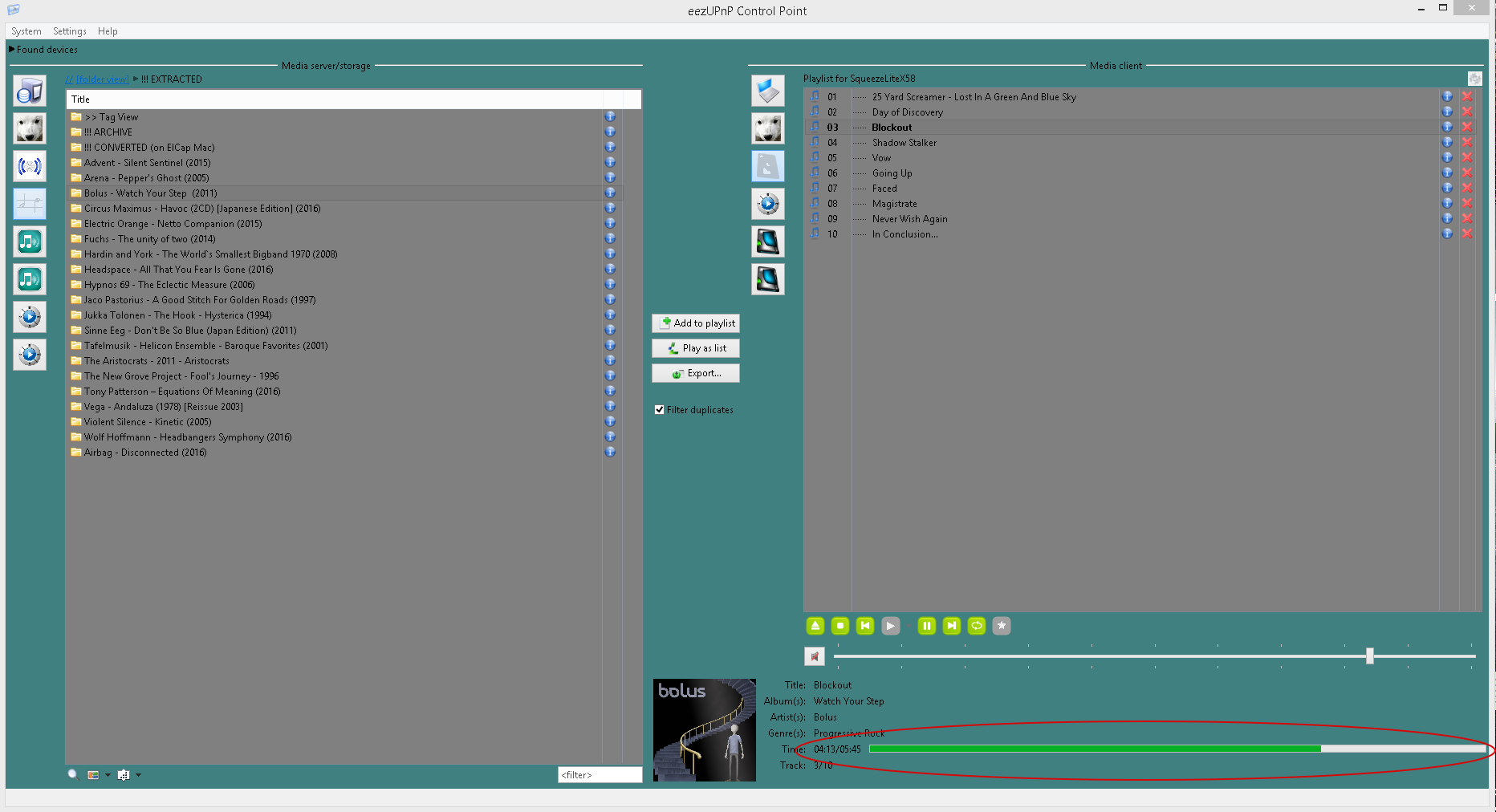Click the greyed-out play button
Image resolution: width=1496 pixels, height=812 pixels.
pos(890,626)
